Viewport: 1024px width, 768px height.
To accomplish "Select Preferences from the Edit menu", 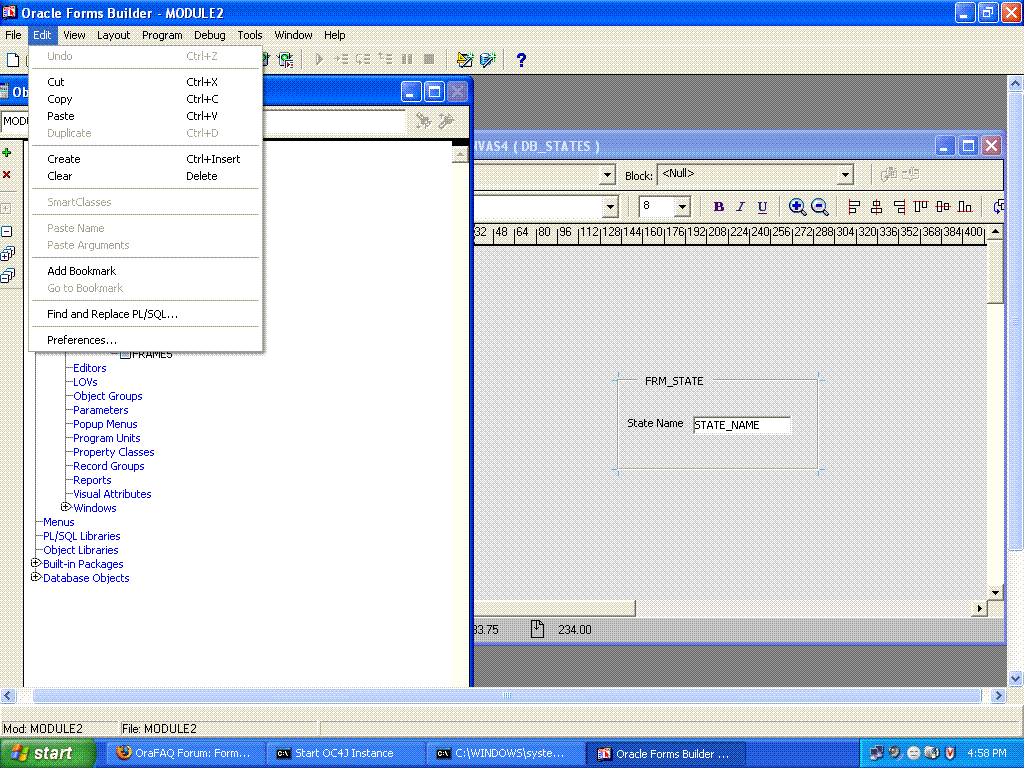I will (82, 340).
